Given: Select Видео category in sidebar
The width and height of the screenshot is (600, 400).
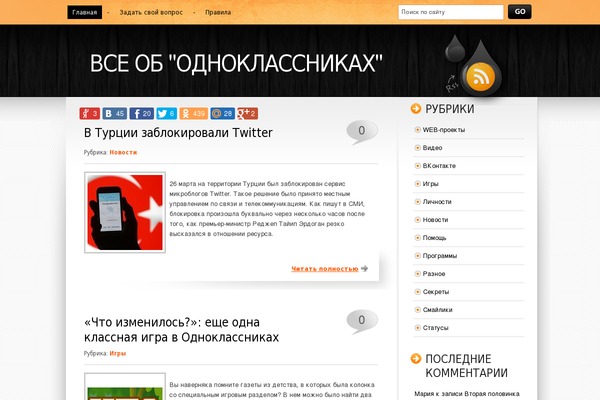Looking at the screenshot, I should click(x=432, y=148).
